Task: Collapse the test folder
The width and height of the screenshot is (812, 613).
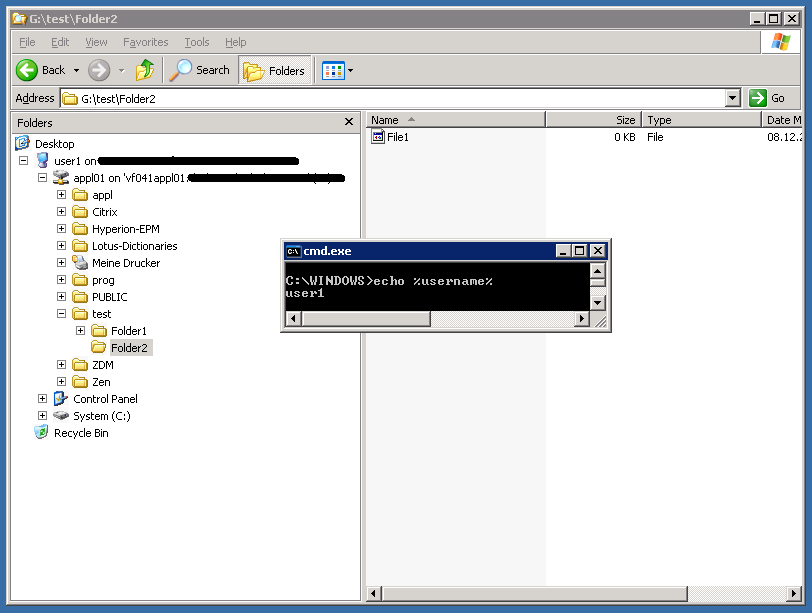Action: click(62, 314)
